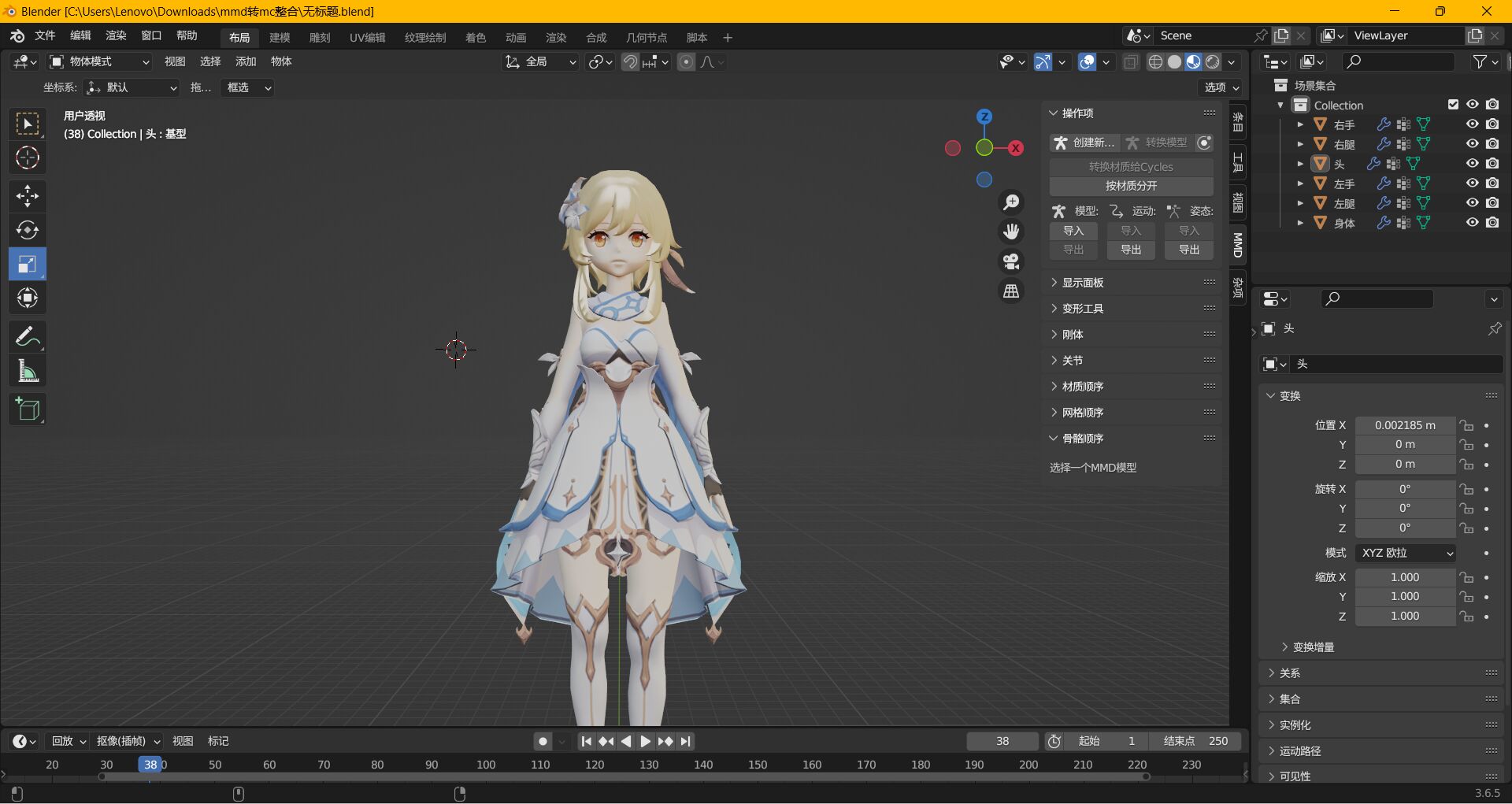The image size is (1512, 804).
Task: Open the 添加 menu in viewport header
Action: click(x=246, y=61)
